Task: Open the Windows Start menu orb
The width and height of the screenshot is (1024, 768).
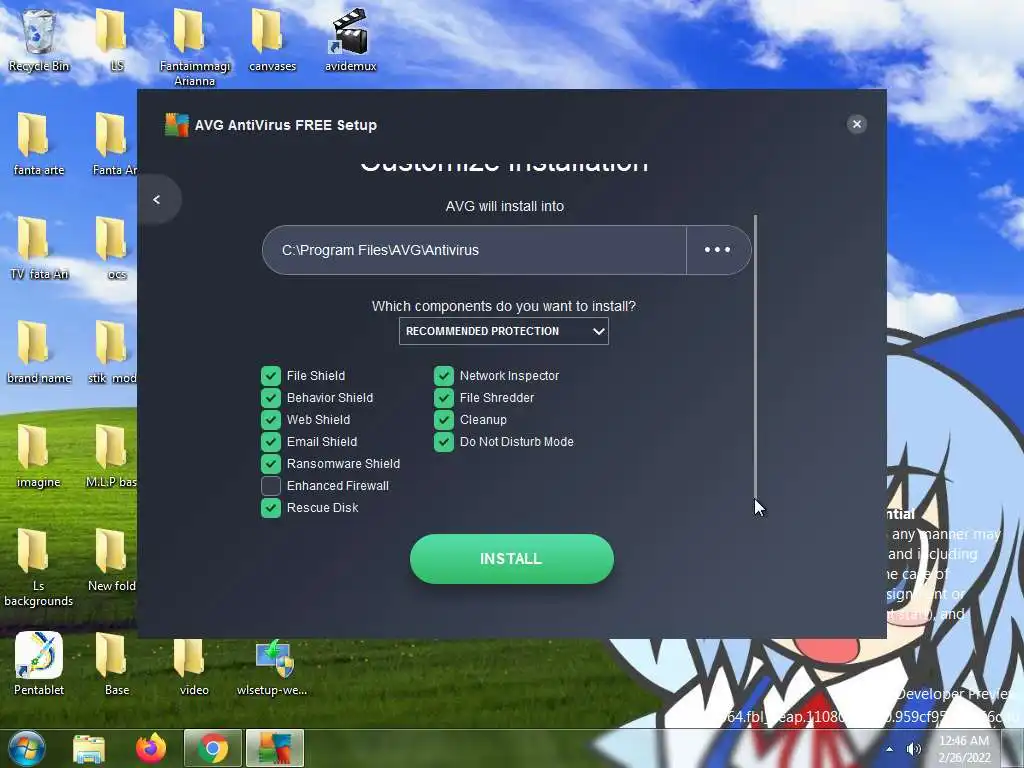Action: point(27,748)
